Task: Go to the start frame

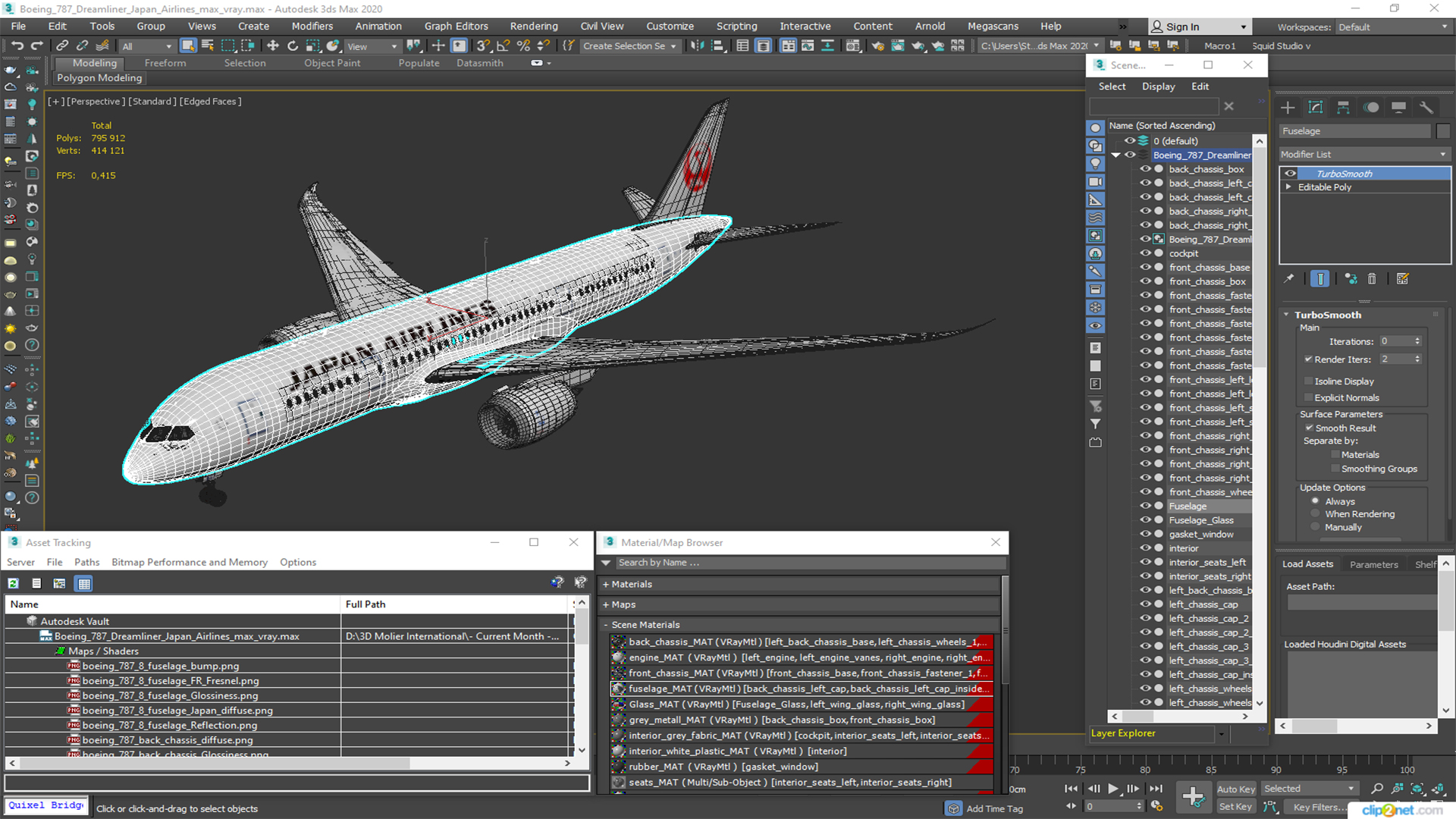Action: click(1071, 789)
